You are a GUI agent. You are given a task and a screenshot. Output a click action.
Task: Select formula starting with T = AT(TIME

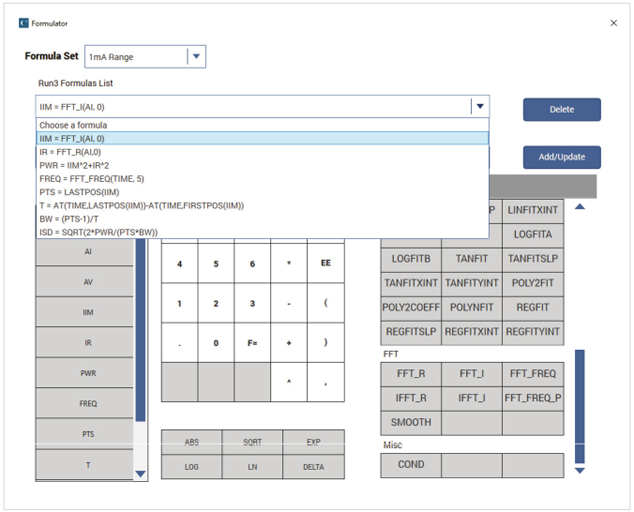coord(262,205)
